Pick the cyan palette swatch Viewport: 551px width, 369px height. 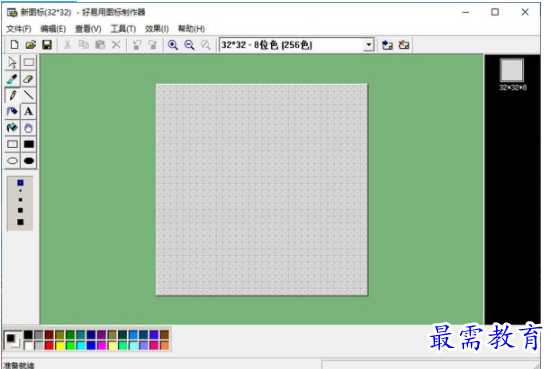[x=81, y=345]
